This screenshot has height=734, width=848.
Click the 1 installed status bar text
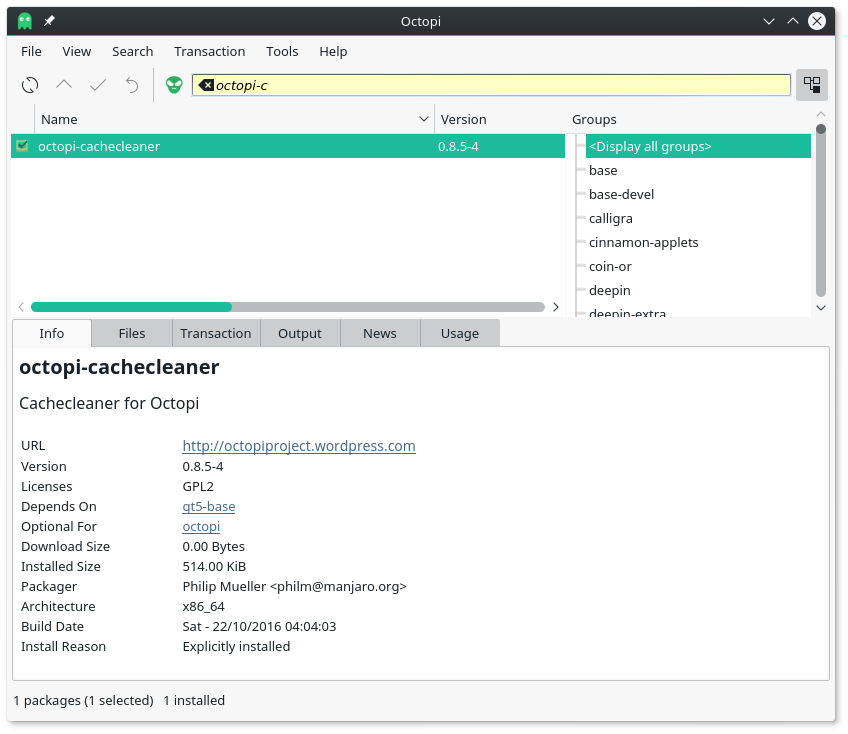[194, 700]
